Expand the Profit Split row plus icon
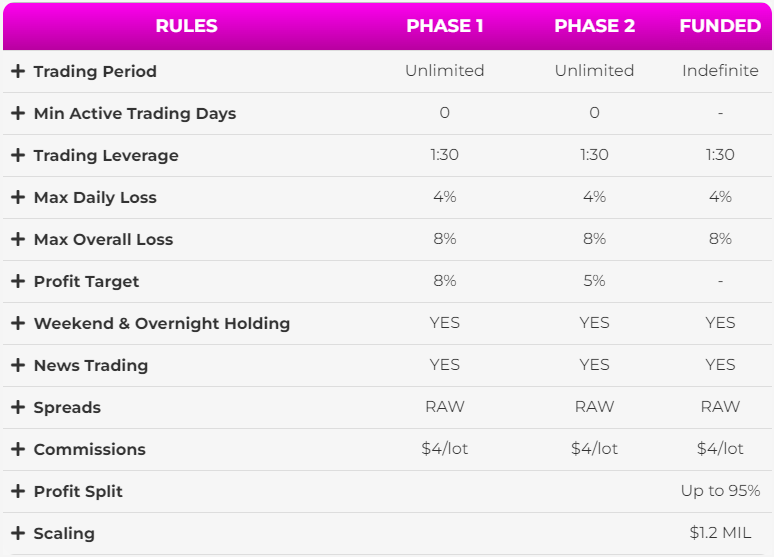Screen dimensions: 774x557 pos(18,491)
